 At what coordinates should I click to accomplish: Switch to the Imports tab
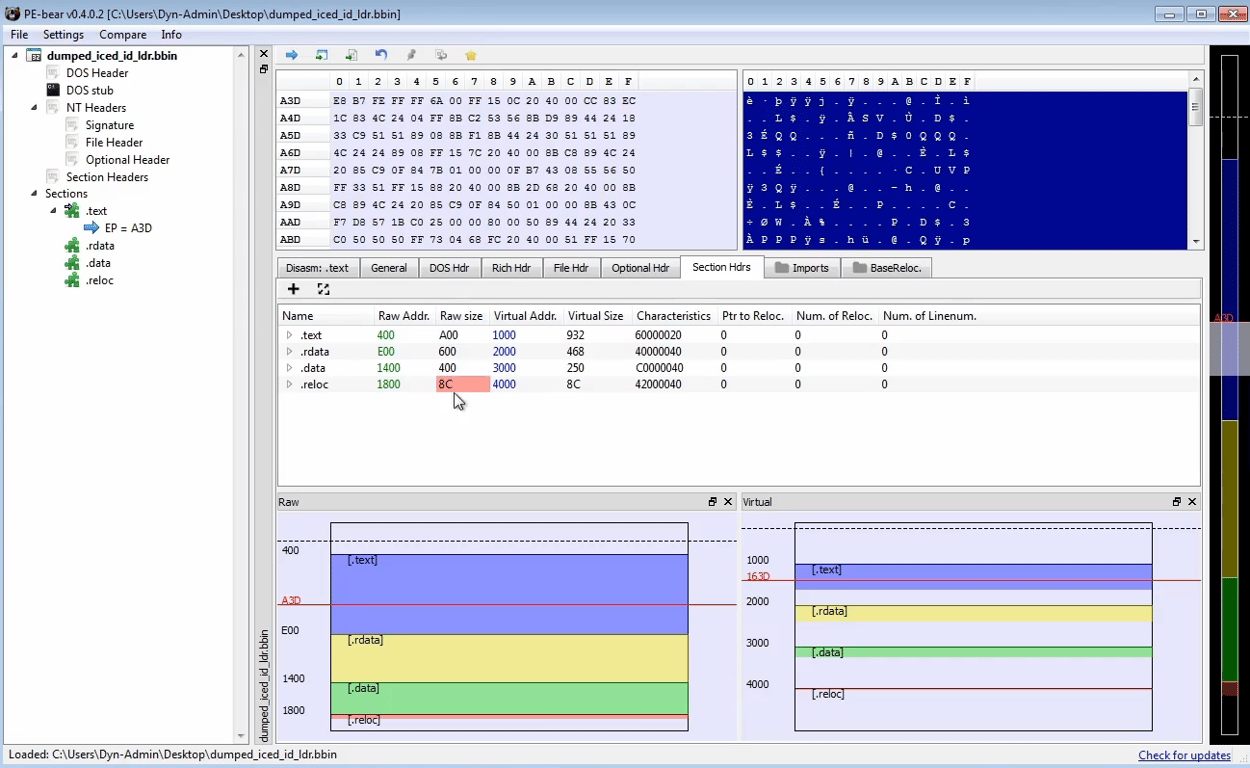tap(802, 268)
